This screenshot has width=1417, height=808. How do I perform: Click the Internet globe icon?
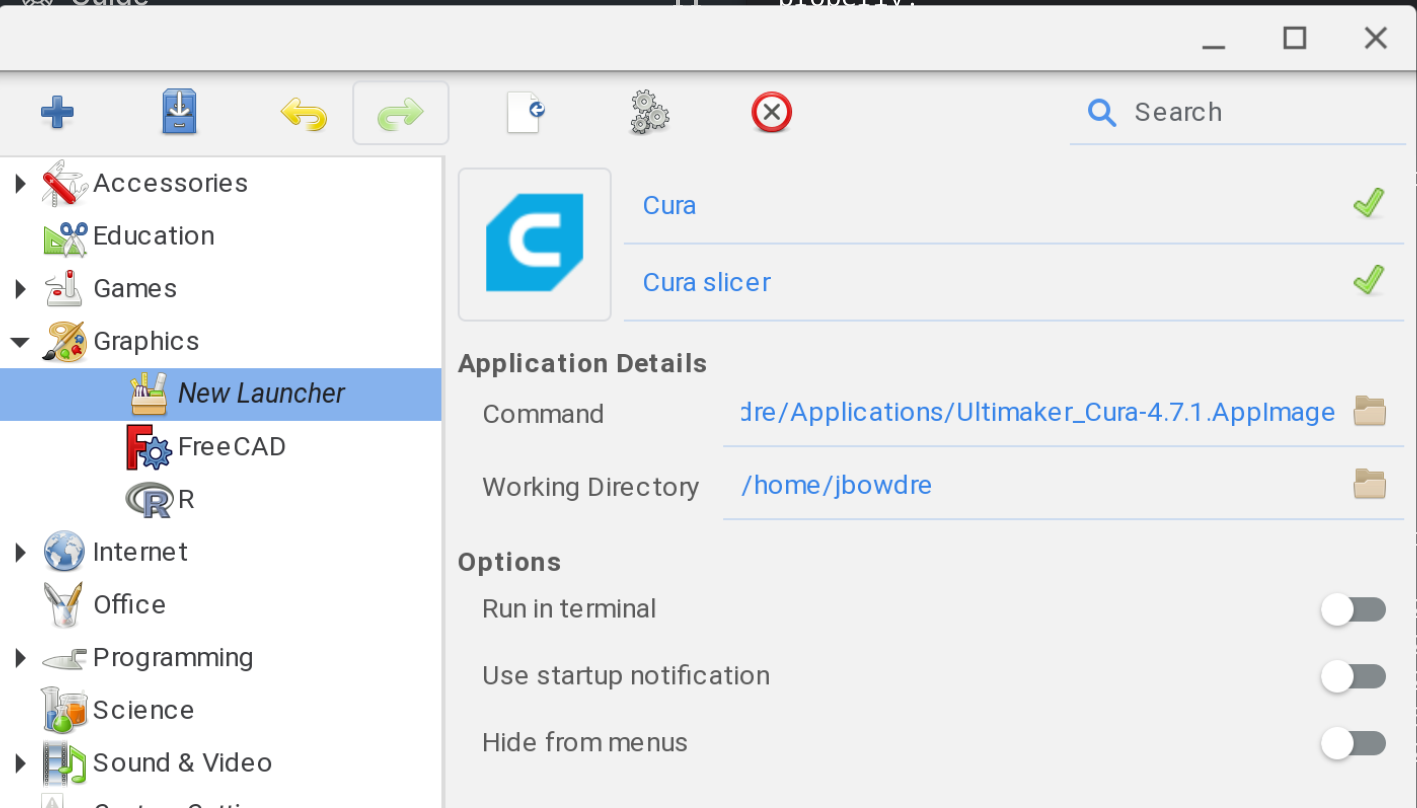[x=65, y=552]
